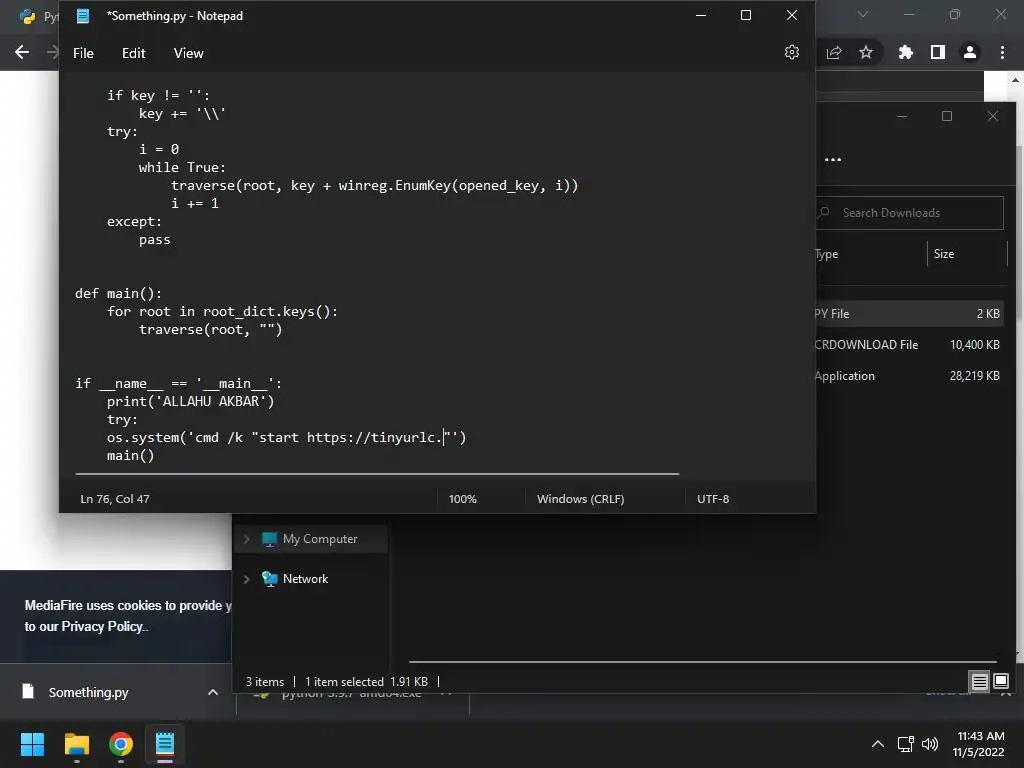Open Something.py download options chevron
The image size is (1024, 768).
click(x=213, y=692)
